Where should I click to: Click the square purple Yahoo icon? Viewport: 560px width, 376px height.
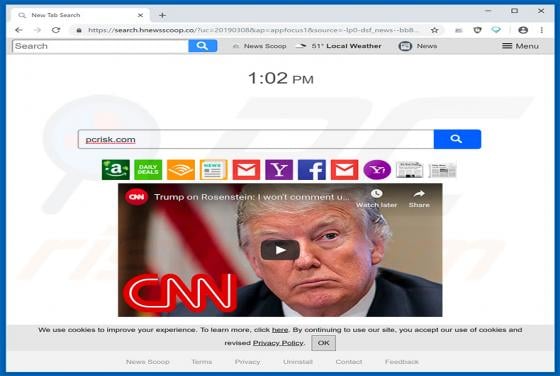click(x=279, y=170)
